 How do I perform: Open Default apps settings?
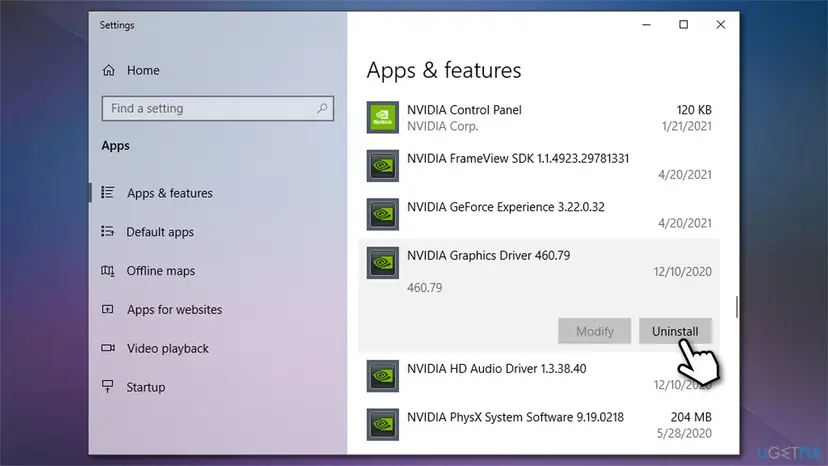(x=160, y=232)
